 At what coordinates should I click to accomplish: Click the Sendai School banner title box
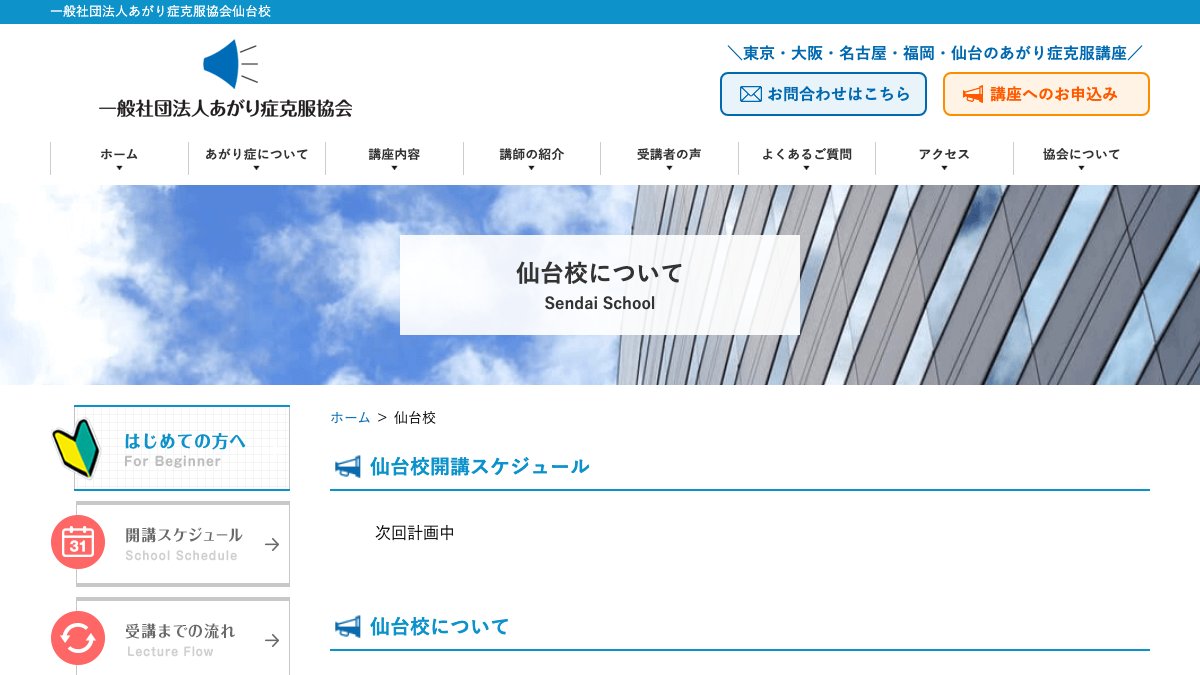(600, 285)
